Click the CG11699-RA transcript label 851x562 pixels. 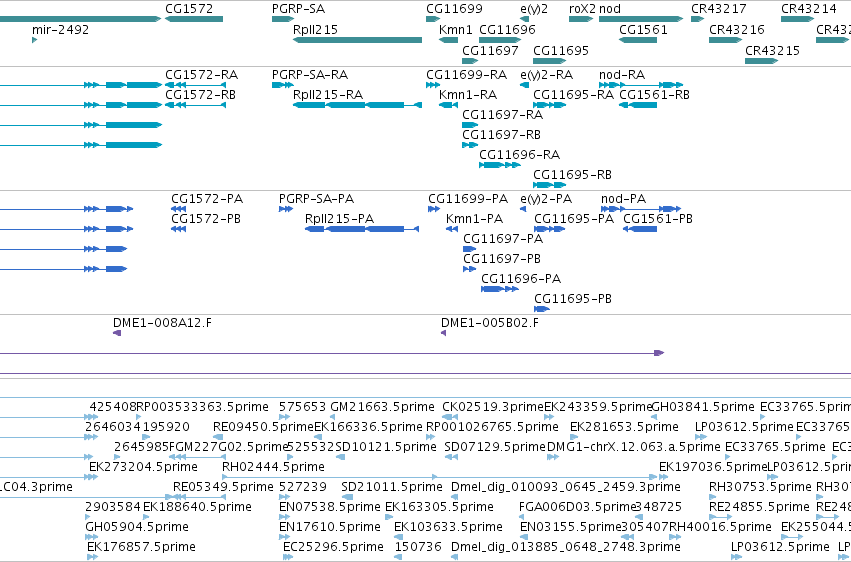[x=466, y=75]
